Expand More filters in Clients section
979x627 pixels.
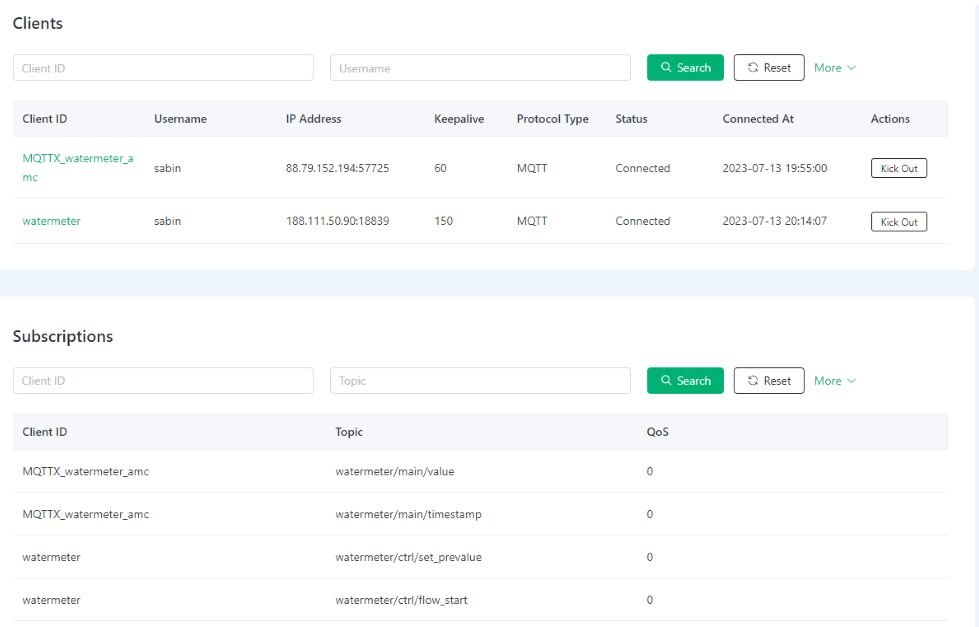click(x=834, y=68)
